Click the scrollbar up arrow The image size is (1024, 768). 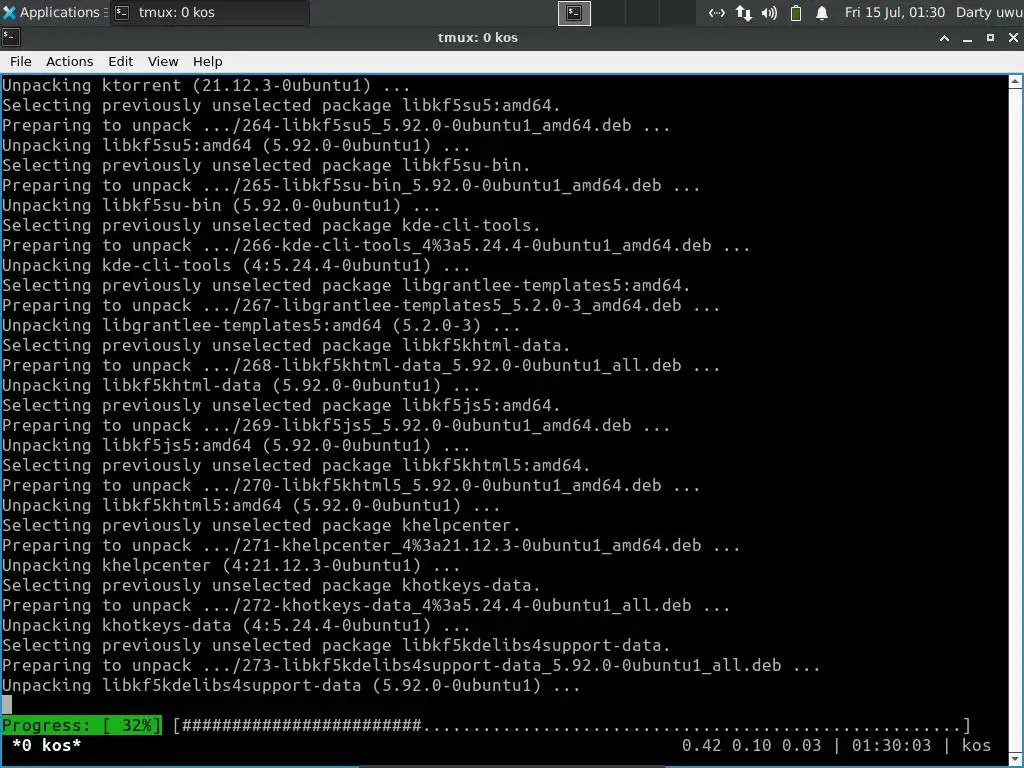1016,82
